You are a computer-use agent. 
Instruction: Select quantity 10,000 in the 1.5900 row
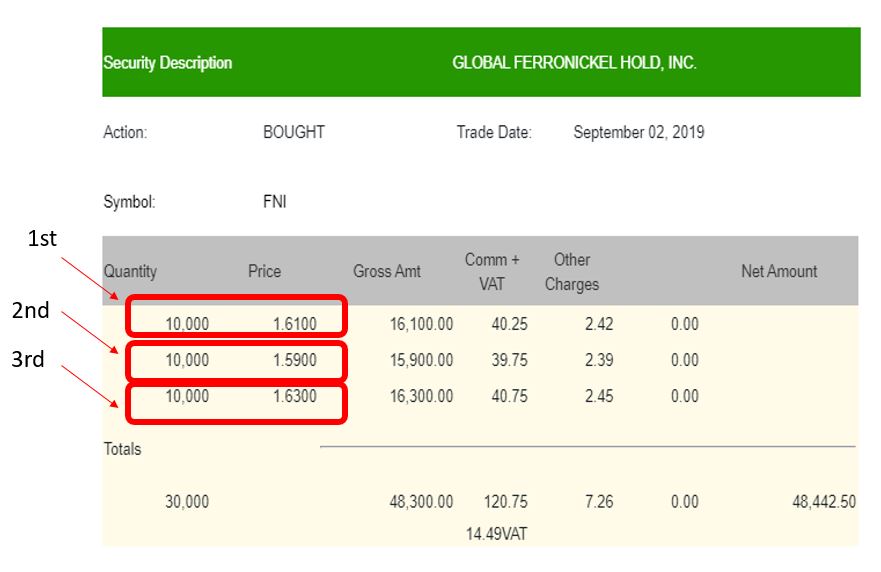(x=187, y=360)
